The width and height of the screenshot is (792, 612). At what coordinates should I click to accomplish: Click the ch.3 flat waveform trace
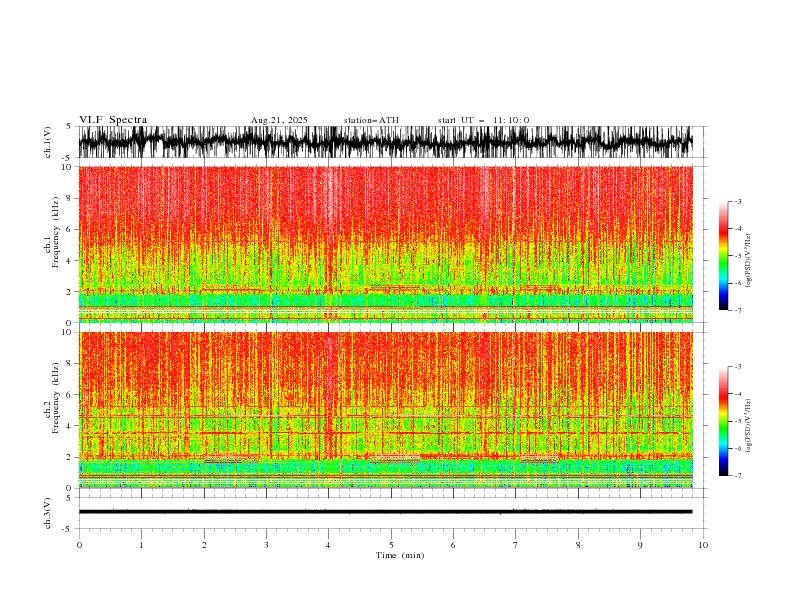(386, 512)
